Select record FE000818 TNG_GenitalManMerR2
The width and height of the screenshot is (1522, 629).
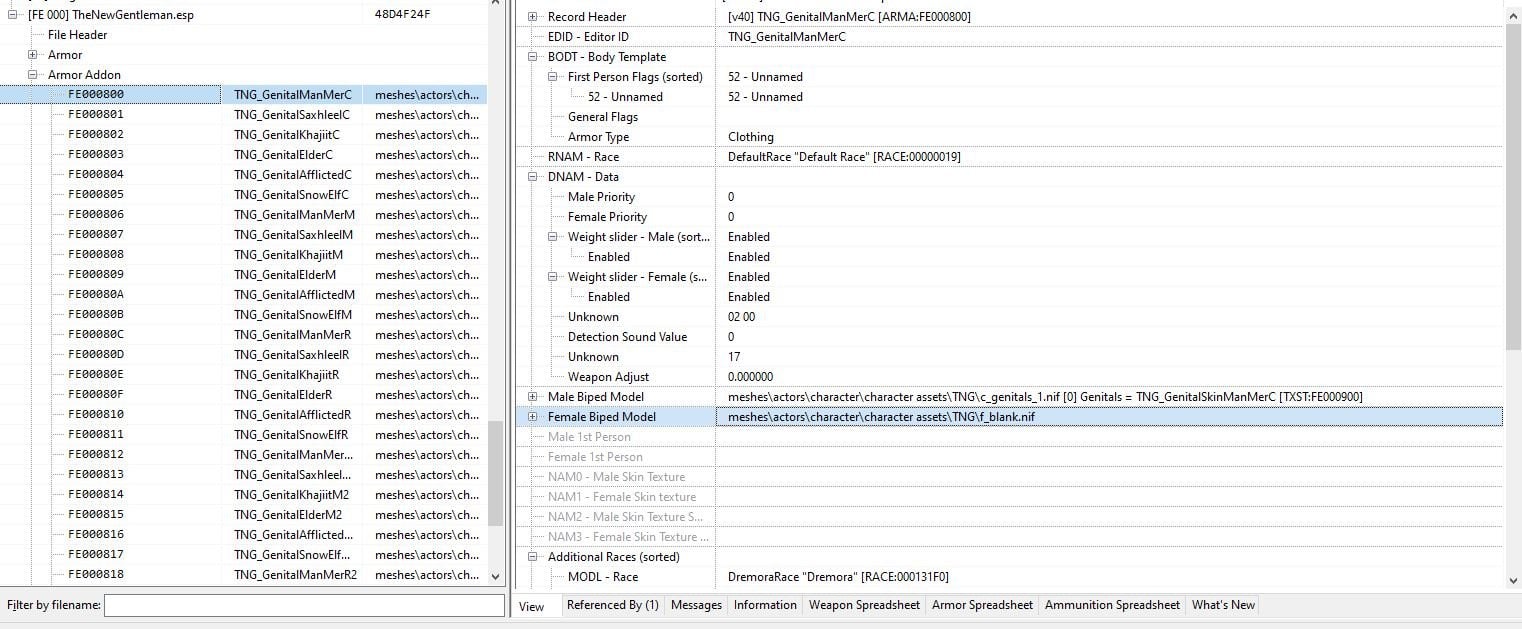pos(244,575)
